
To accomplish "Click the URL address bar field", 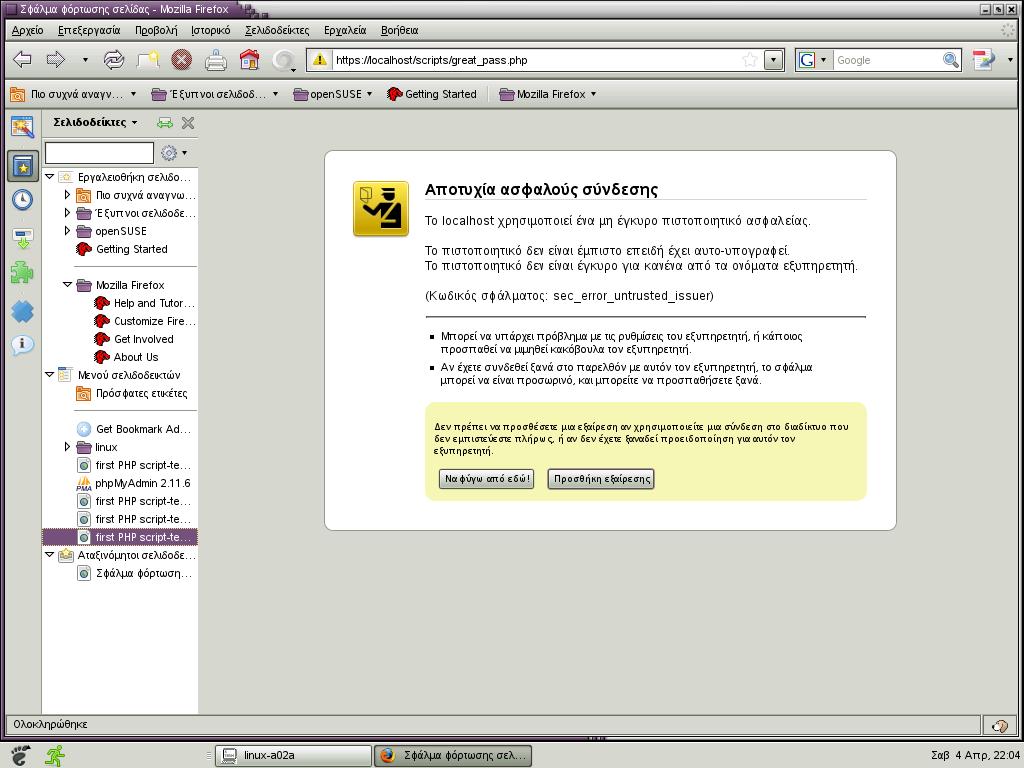I will coord(536,60).
